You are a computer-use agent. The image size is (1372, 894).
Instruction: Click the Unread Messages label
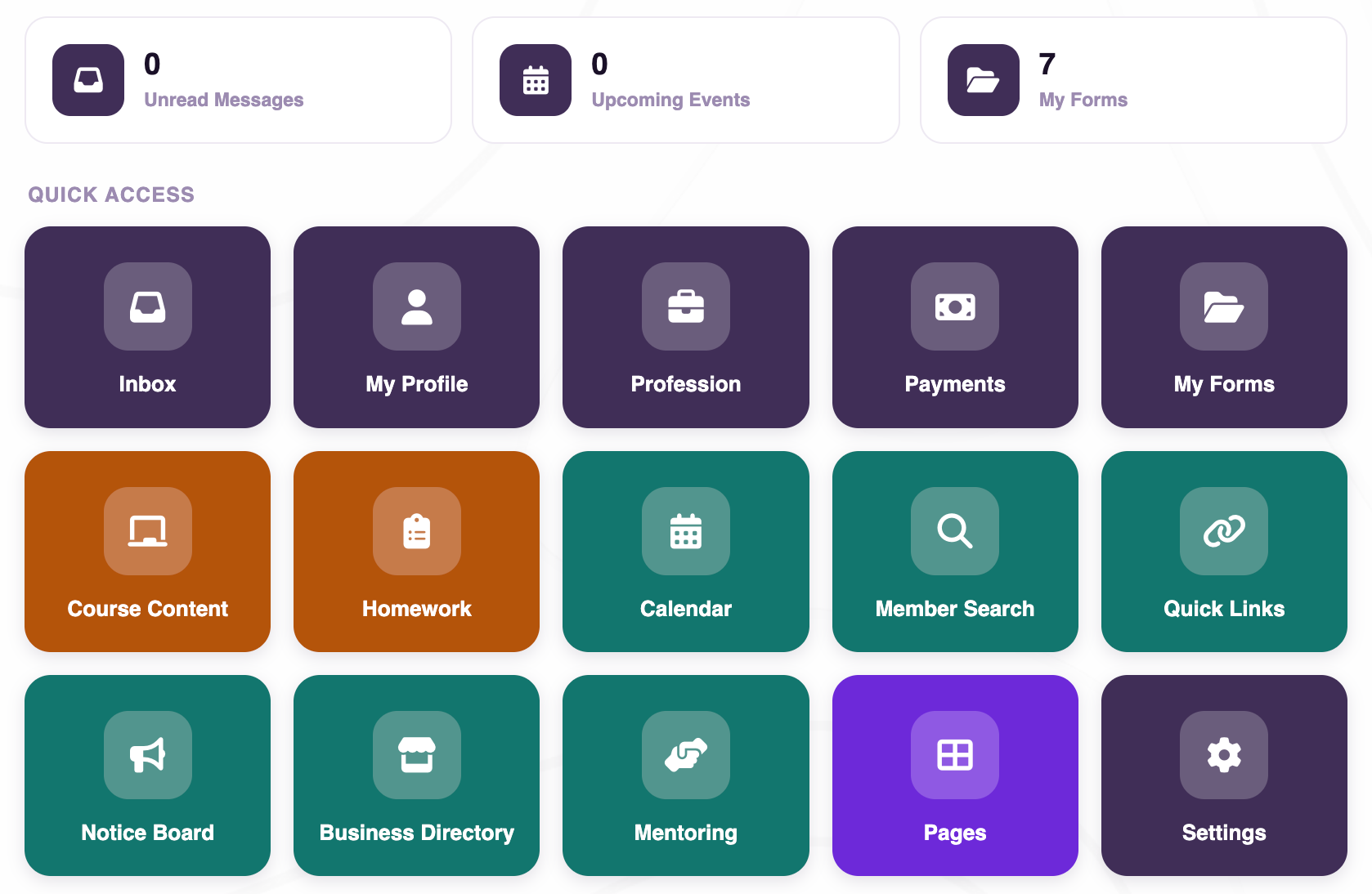click(224, 100)
